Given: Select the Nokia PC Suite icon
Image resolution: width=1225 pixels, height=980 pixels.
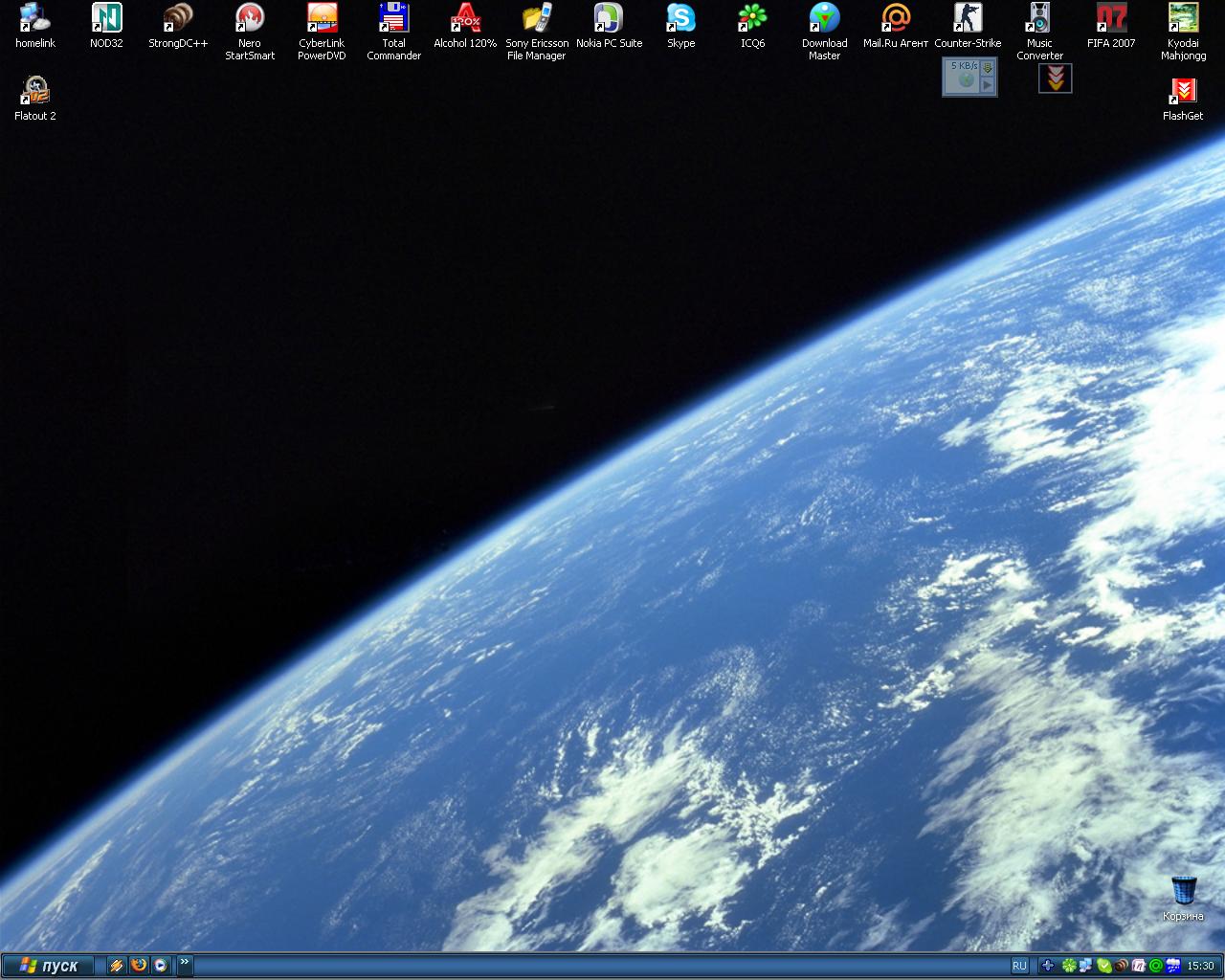Looking at the screenshot, I should pos(609,26).
